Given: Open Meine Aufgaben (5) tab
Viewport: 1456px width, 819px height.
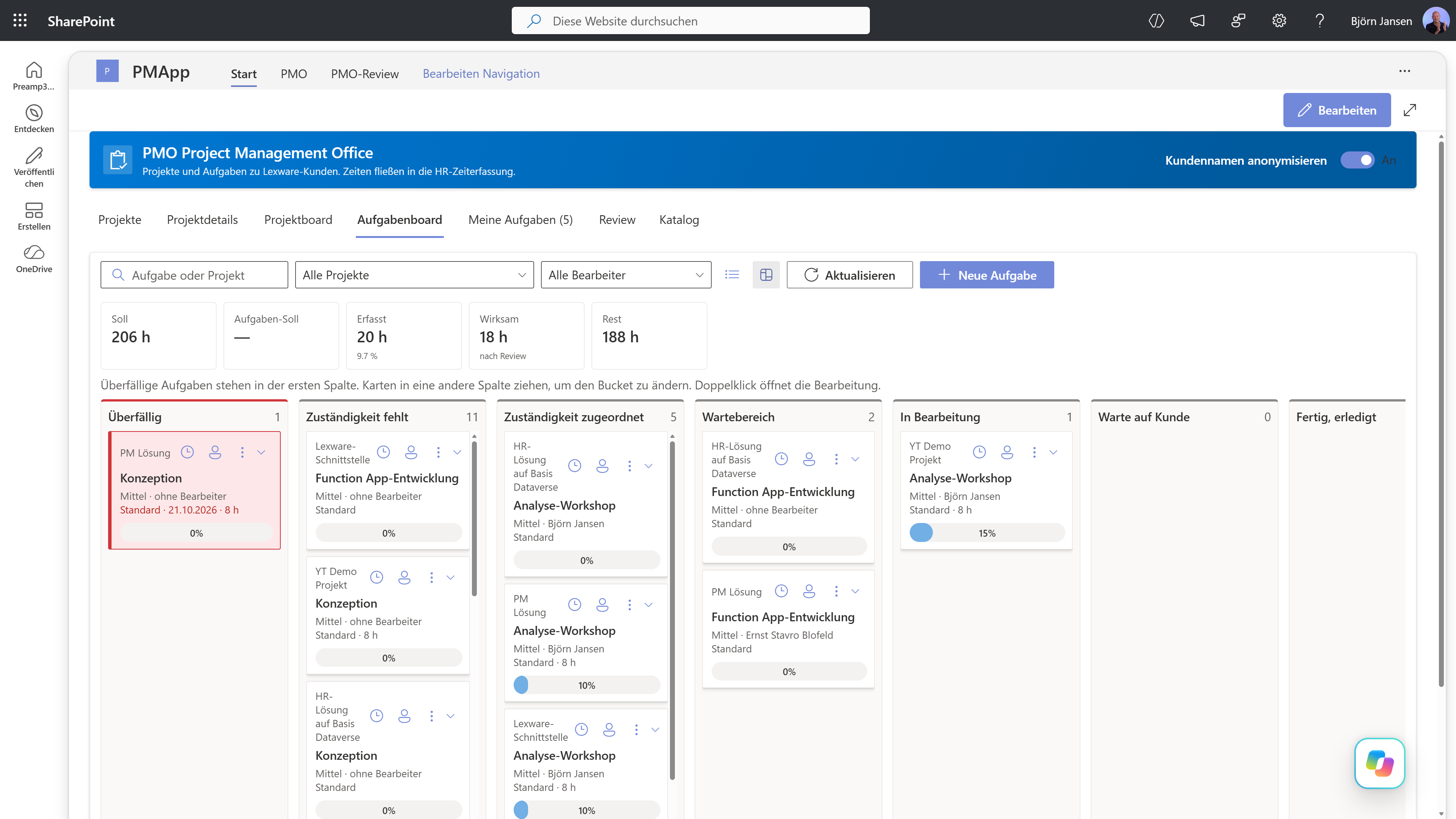Looking at the screenshot, I should (x=520, y=219).
